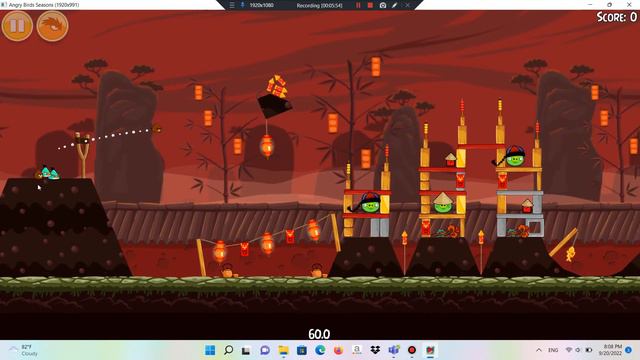Open the recorder's pencil annotation tool
Viewport: 640px width, 360px height.
pos(395,5)
